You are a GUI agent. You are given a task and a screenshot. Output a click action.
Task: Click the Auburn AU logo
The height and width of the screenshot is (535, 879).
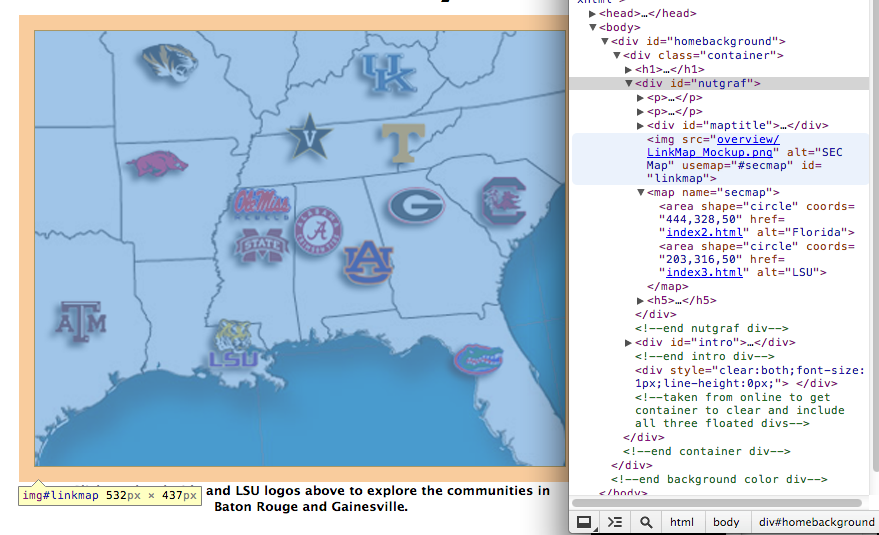(x=368, y=261)
